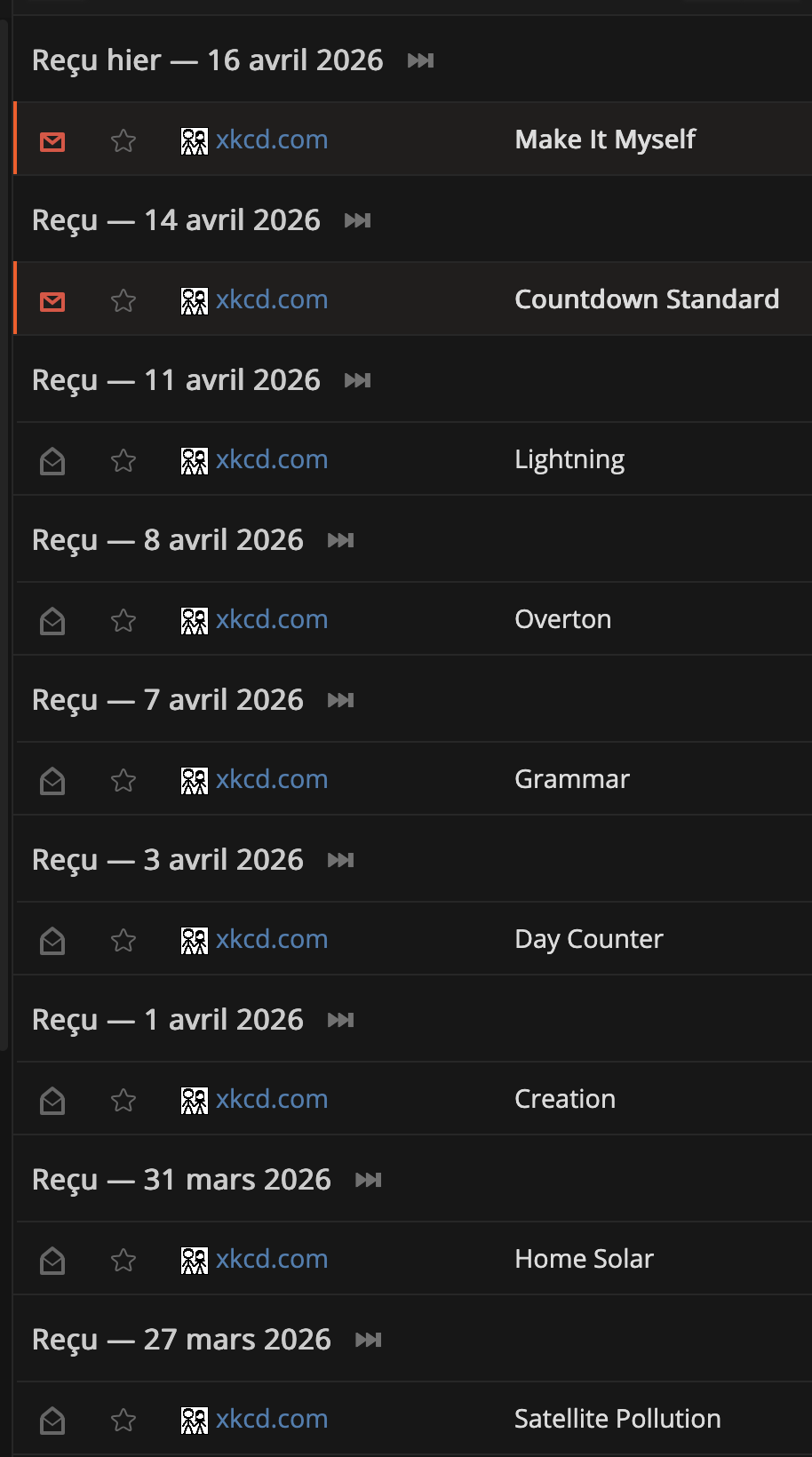Screen dimensions: 812x1457
Task: Select the 'Reçu — 7 avril 2026' header
Action: (168, 700)
